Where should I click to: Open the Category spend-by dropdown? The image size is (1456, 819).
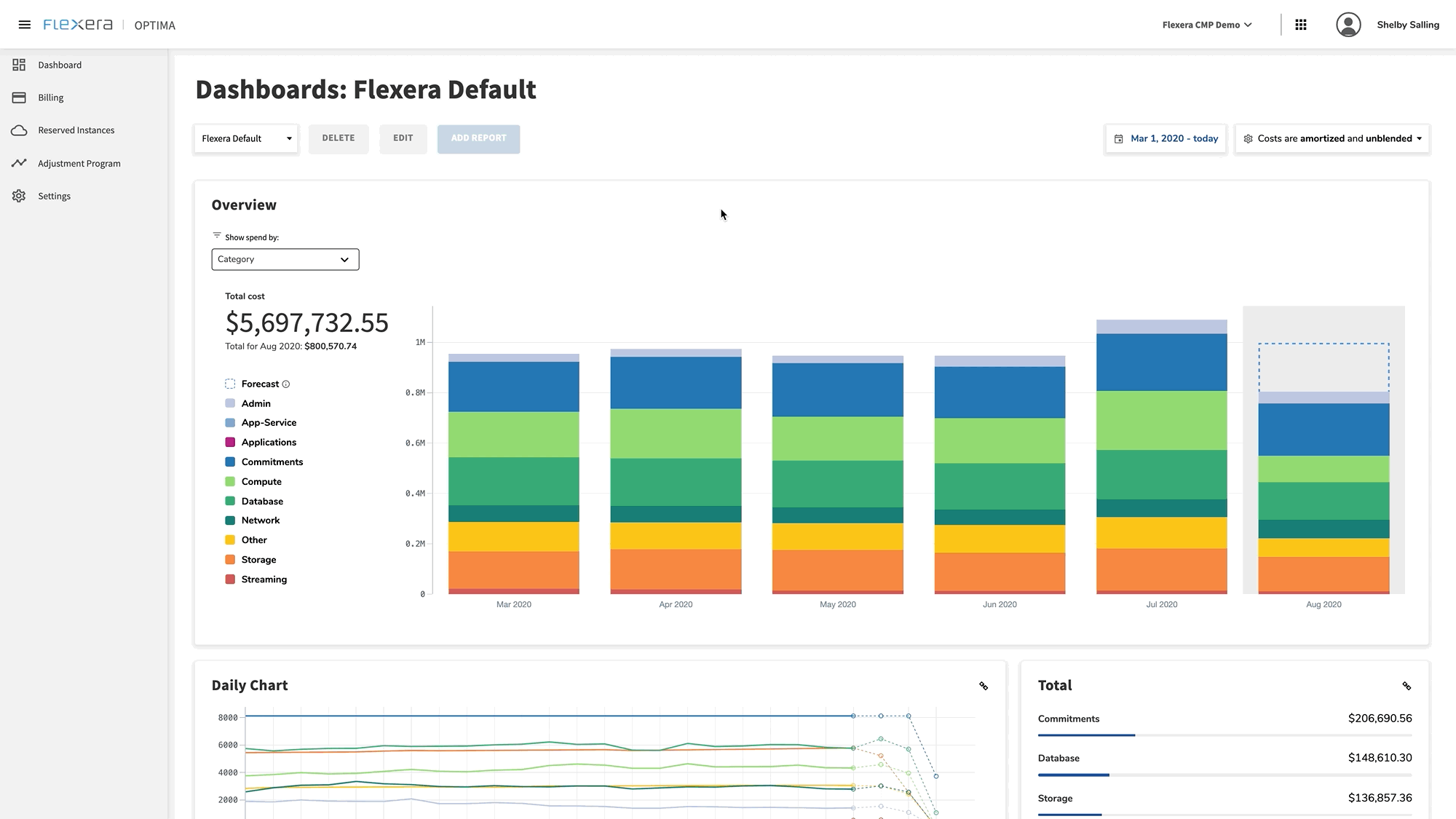click(x=285, y=259)
